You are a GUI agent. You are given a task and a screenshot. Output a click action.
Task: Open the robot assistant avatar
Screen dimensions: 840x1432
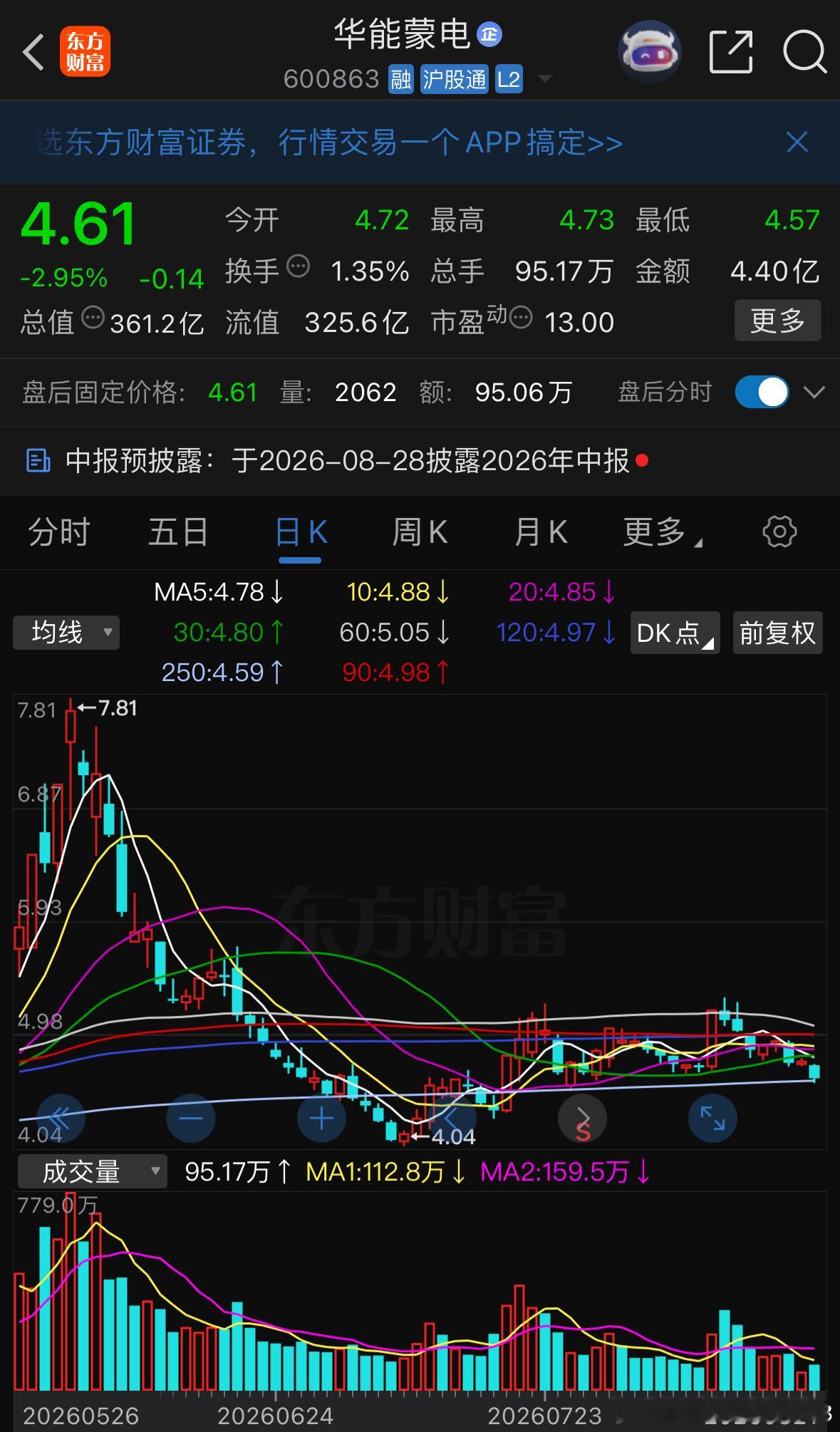649,51
